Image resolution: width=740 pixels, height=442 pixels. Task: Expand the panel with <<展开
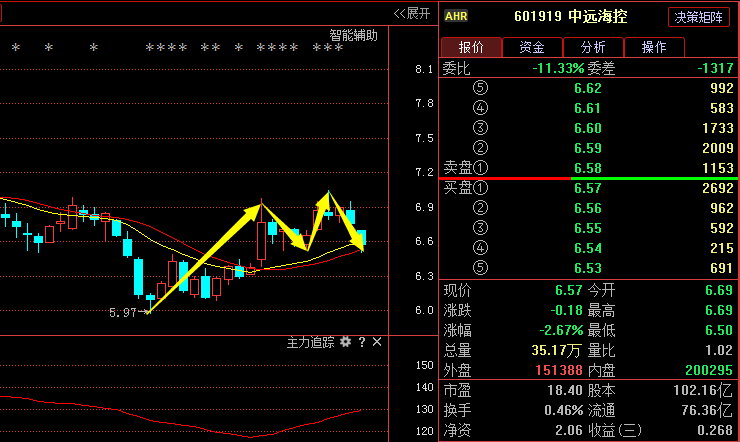pos(411,13)
